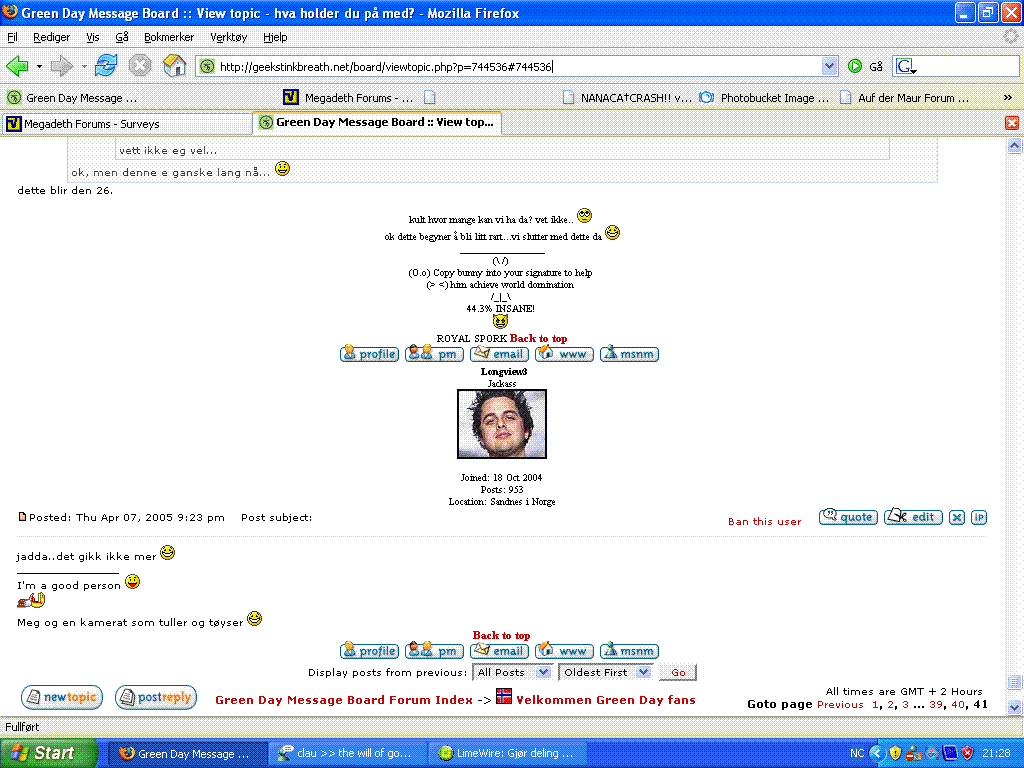
Task: Select the Green Day Message Board tab
Action: click(377, 123)
